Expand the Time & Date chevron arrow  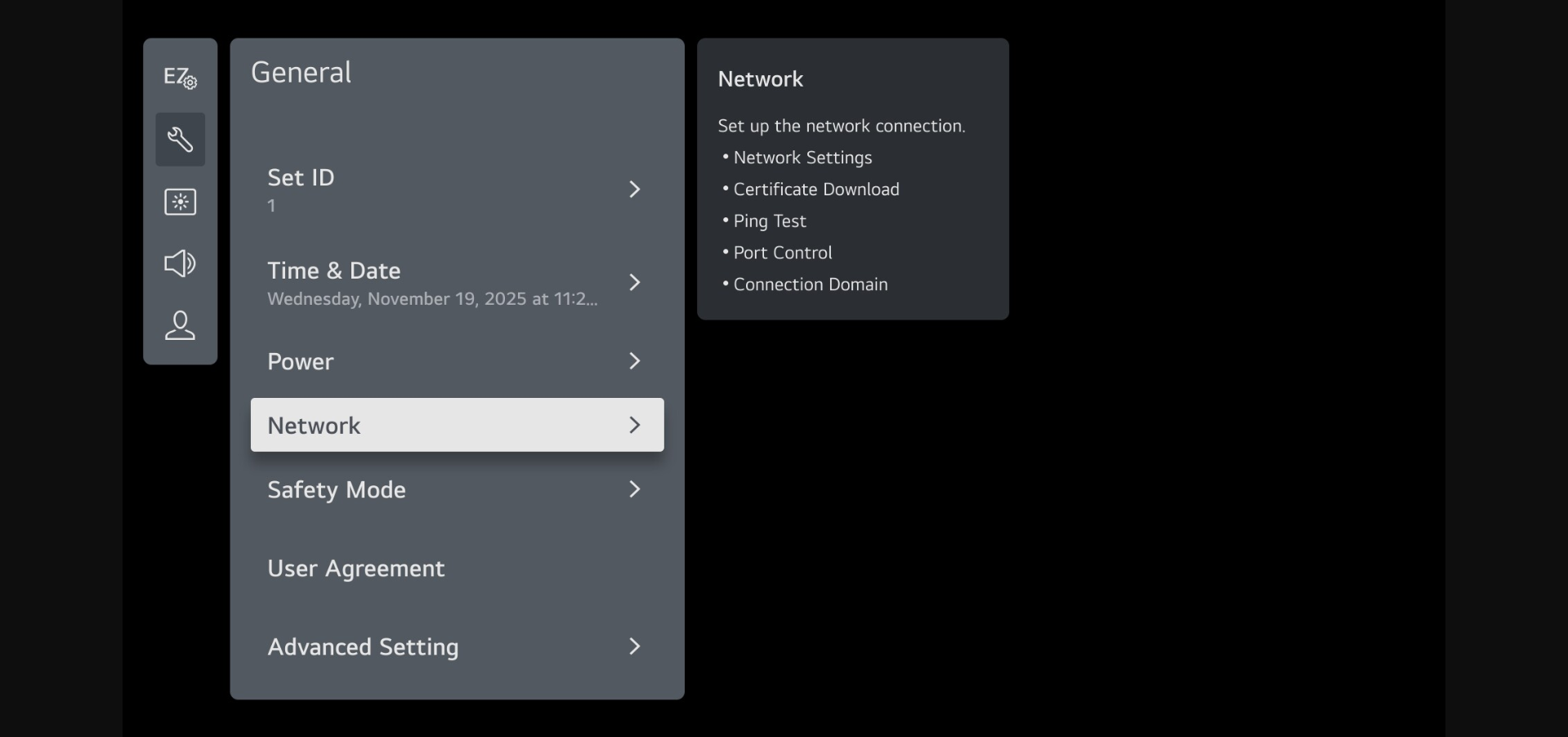click(x=634, y=283)
